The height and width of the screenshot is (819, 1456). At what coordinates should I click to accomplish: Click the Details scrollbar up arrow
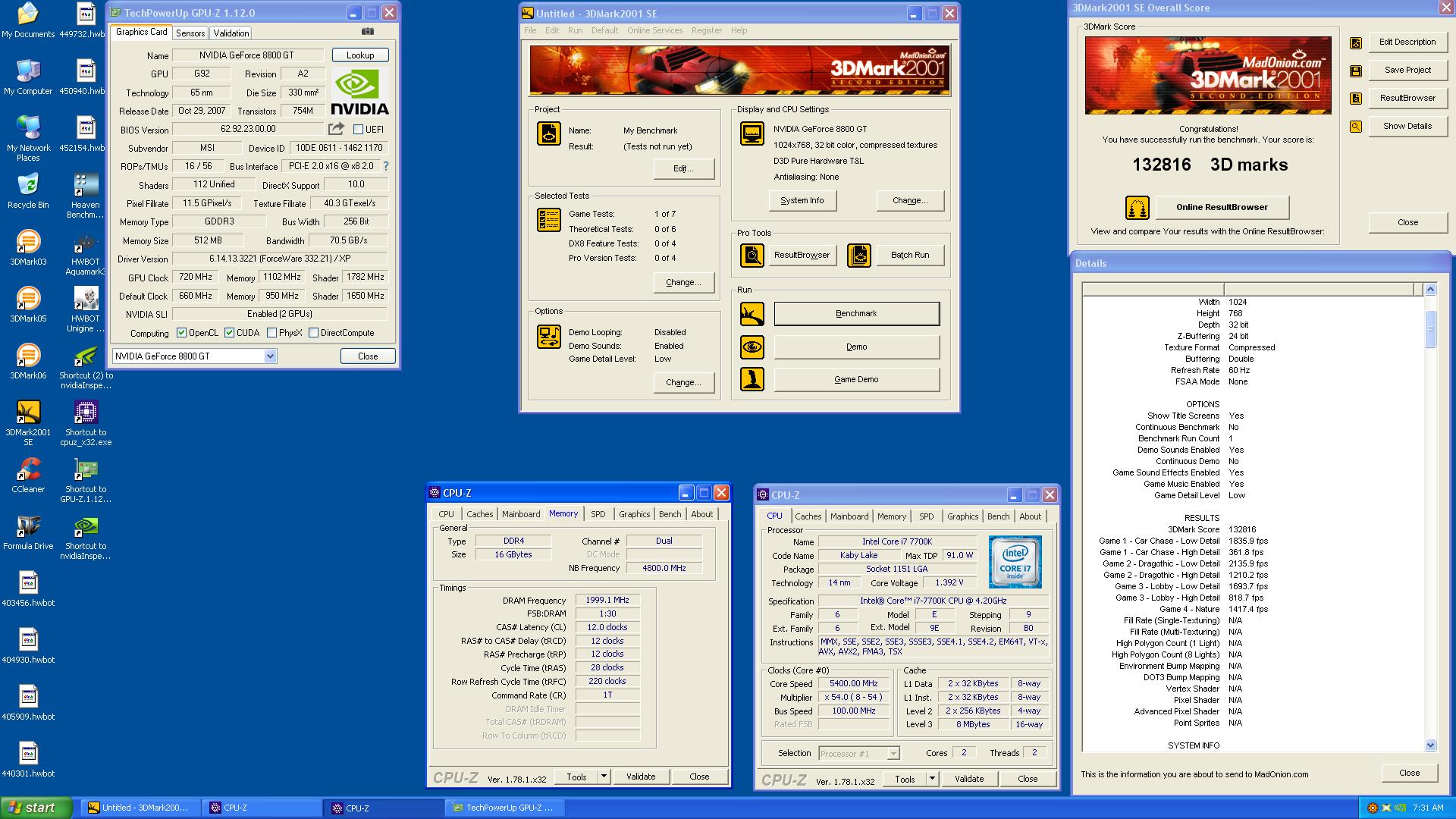[x=1431, y=289]
